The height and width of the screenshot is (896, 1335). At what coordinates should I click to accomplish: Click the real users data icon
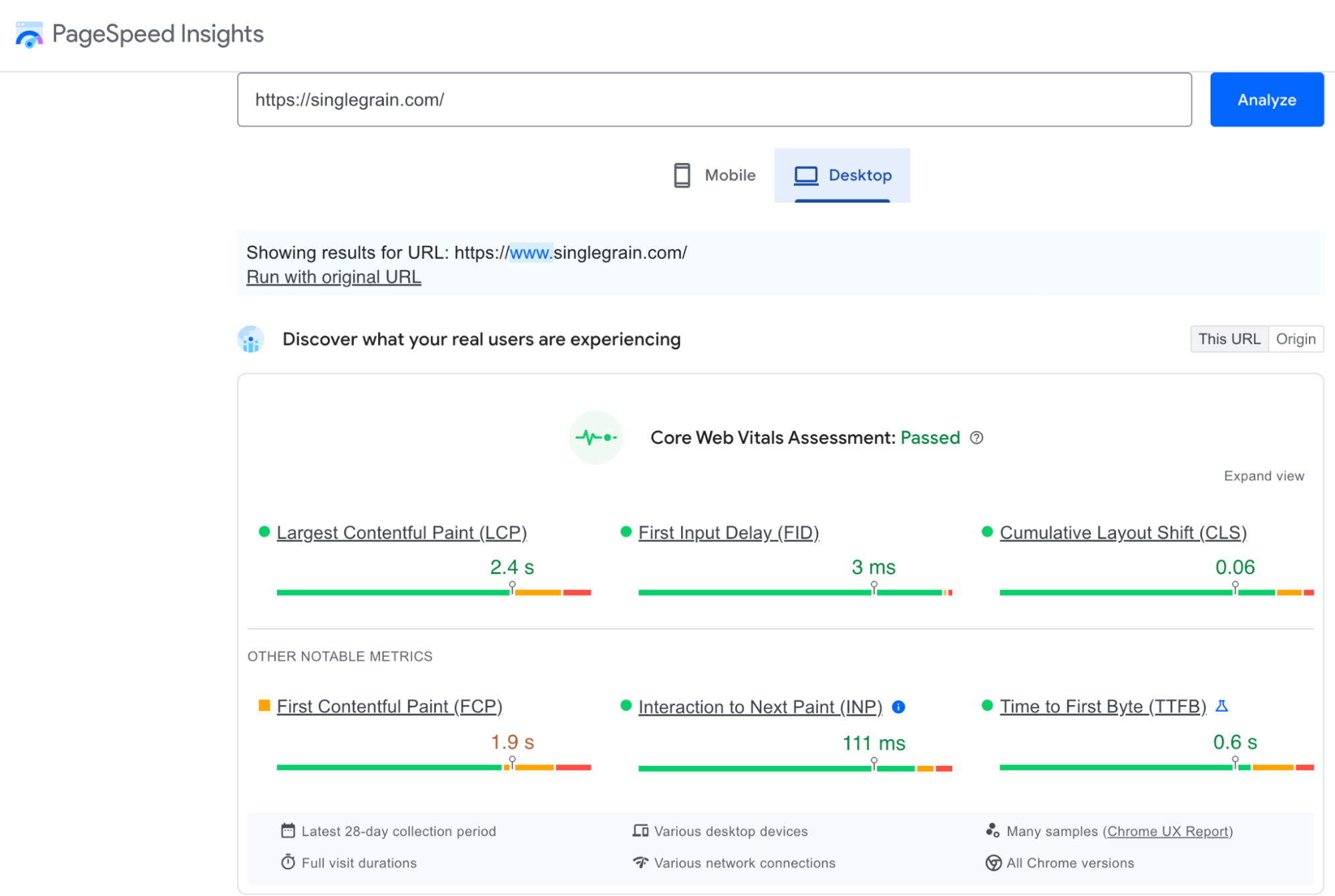tap(251, 339)
